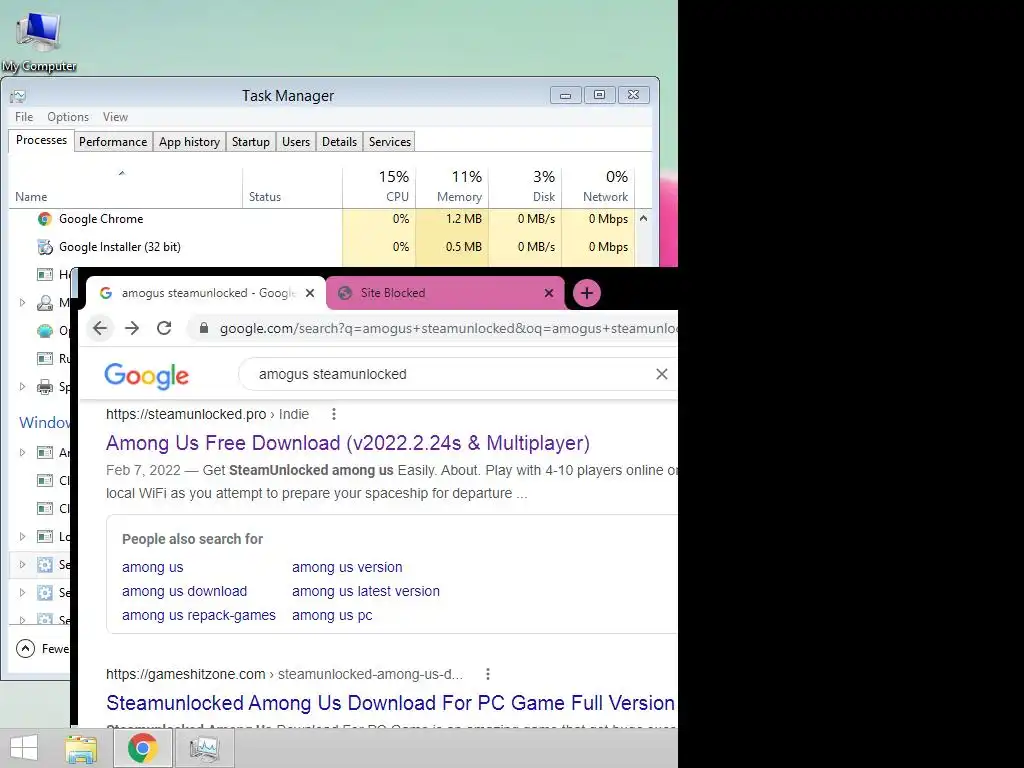This screenshot has height=768, width=1024.
Task: Sort processes by Network column
Action: (x=598, y=187)
